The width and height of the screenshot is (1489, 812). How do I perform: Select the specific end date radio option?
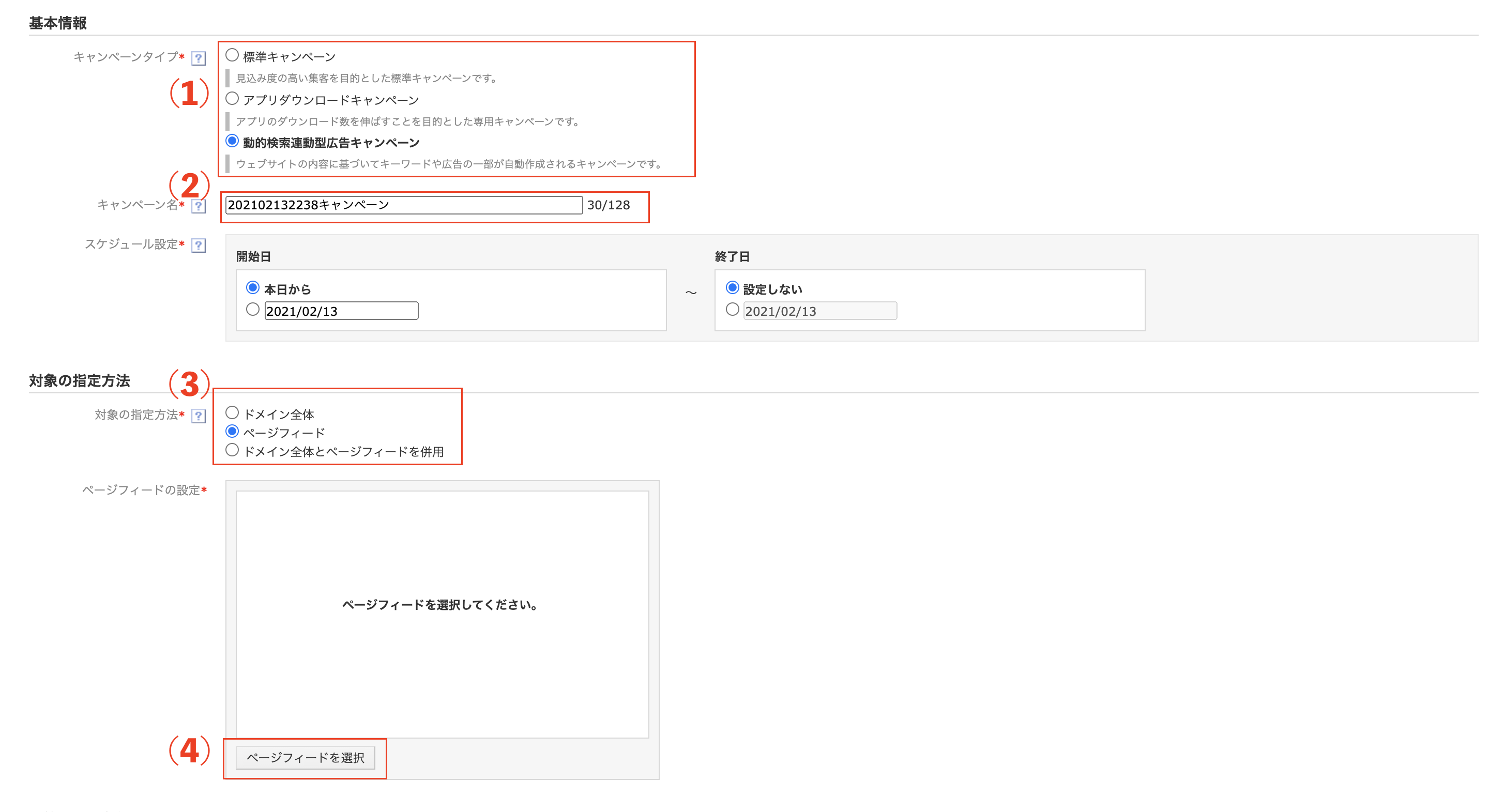pyautogui.click(x=733, y=311)
